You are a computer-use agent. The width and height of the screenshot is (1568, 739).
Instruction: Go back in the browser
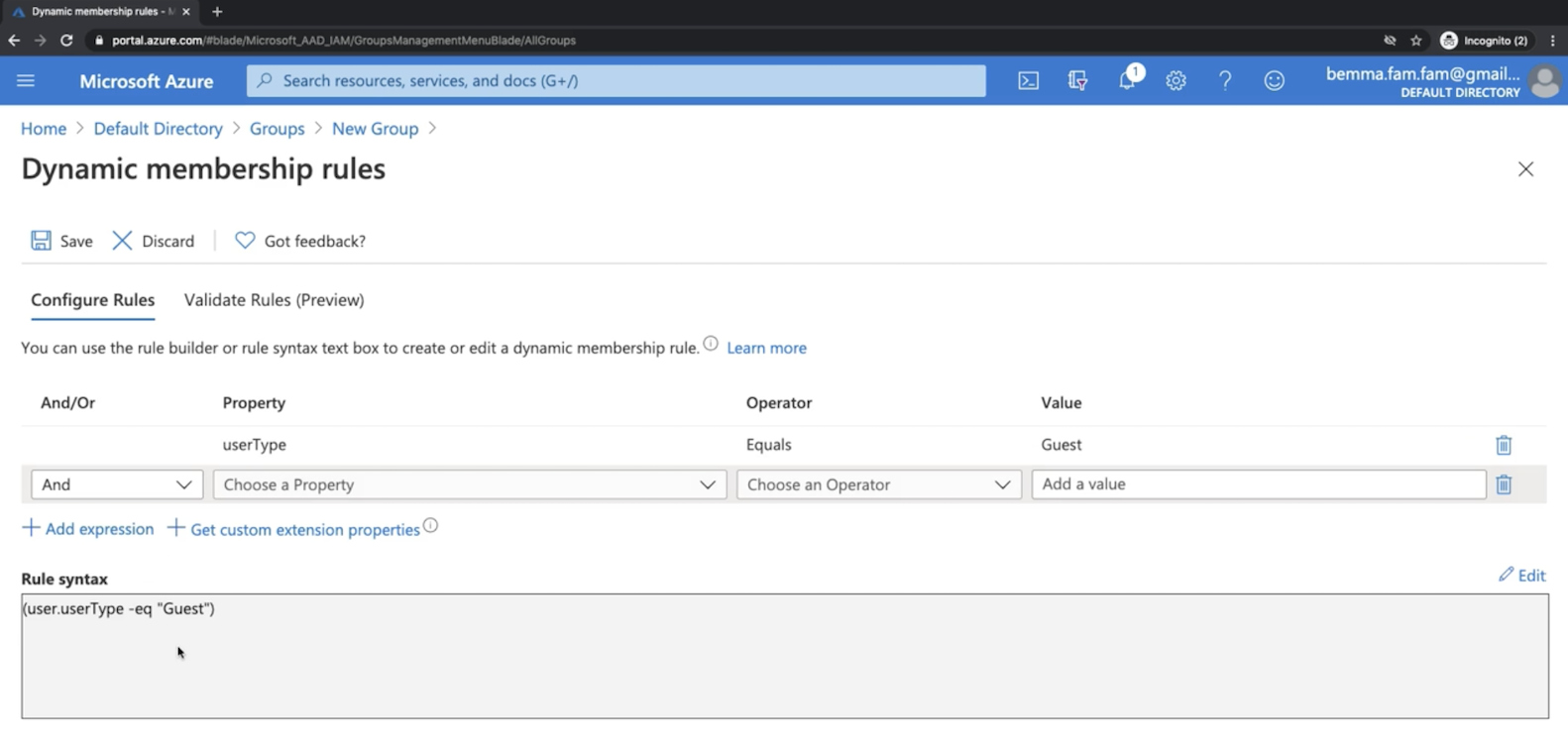click(14, 41)
